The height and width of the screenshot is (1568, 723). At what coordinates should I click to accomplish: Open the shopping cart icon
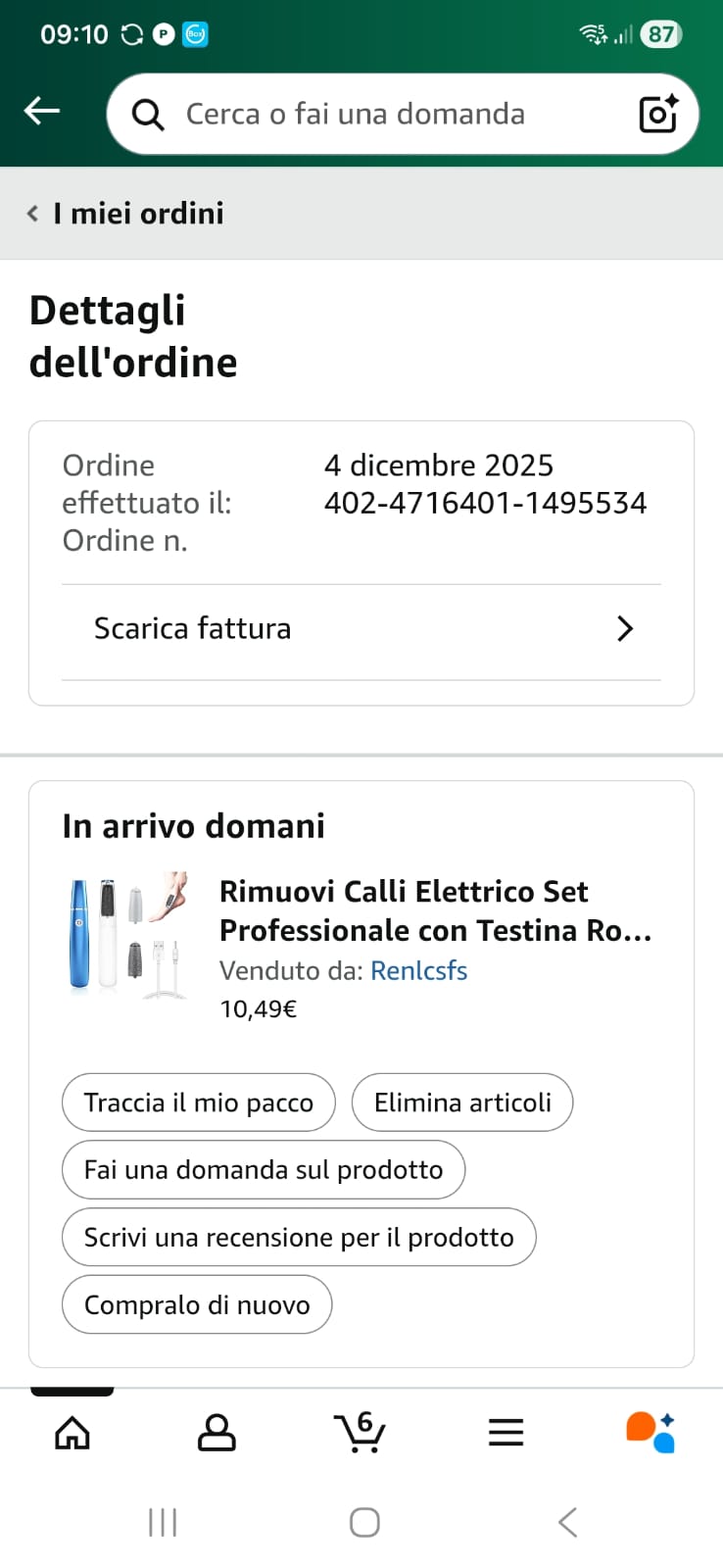[x=361, y=1433]
